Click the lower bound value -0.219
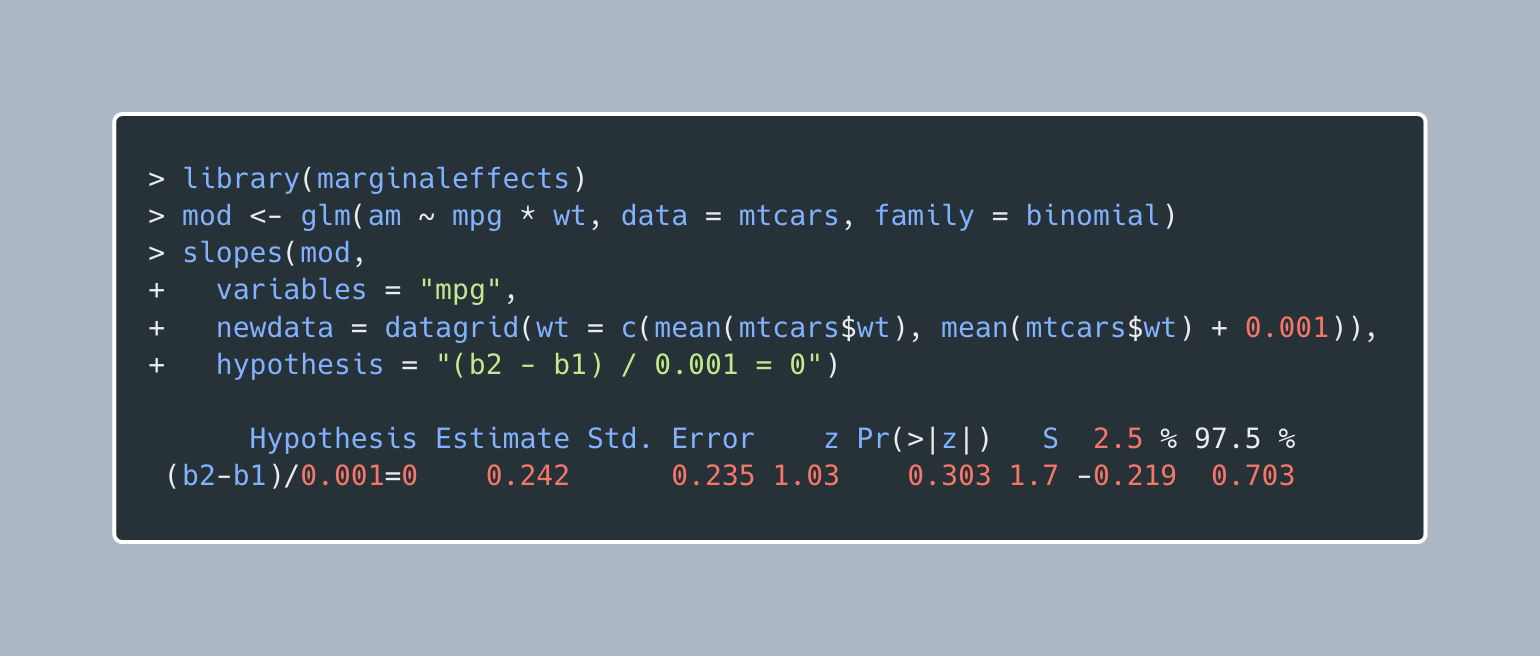Viewport: 1540px width, 656px height. 1126,476
